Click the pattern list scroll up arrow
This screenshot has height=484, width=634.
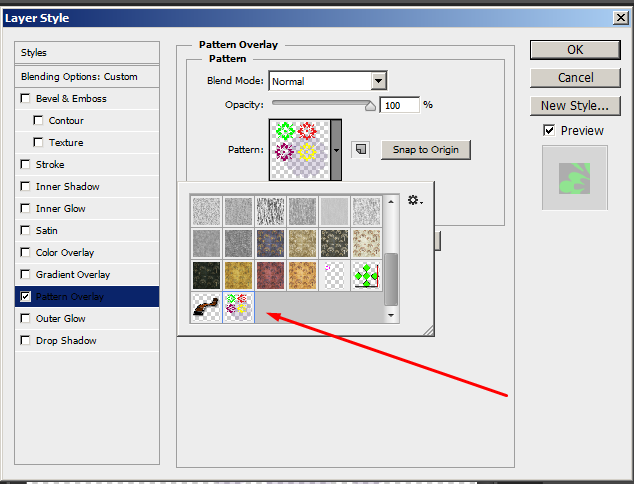coord(391,201)
